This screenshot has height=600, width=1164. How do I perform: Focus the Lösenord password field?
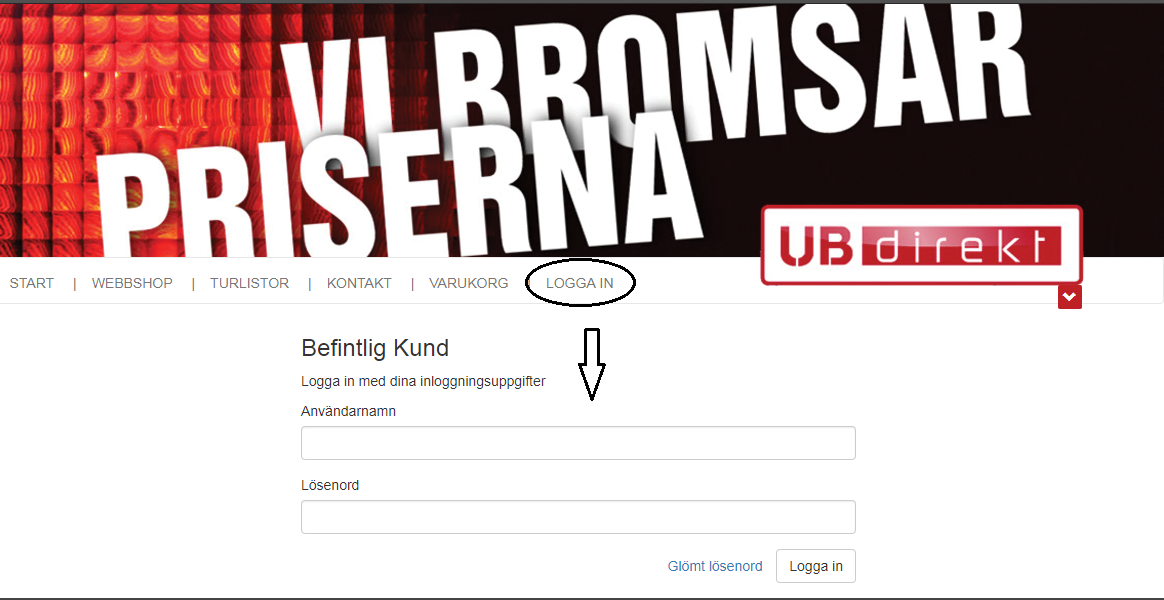coord(578,517)
